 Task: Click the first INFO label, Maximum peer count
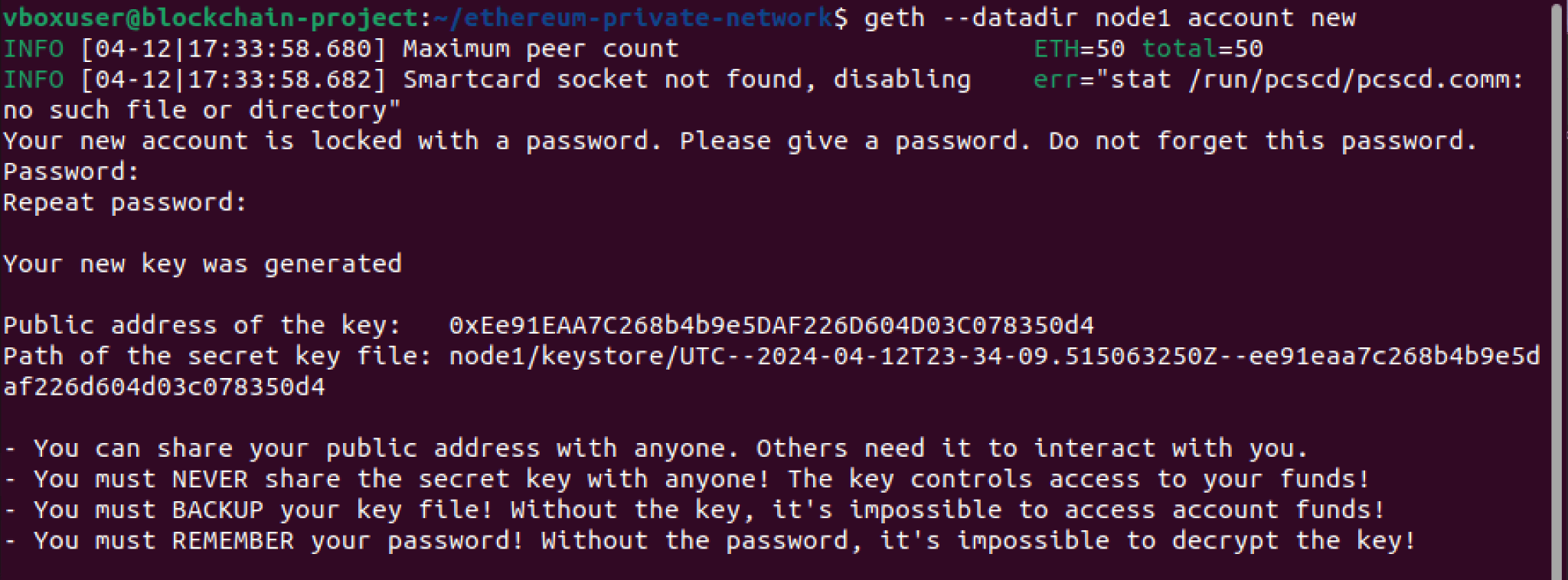[x=34, y=49]
